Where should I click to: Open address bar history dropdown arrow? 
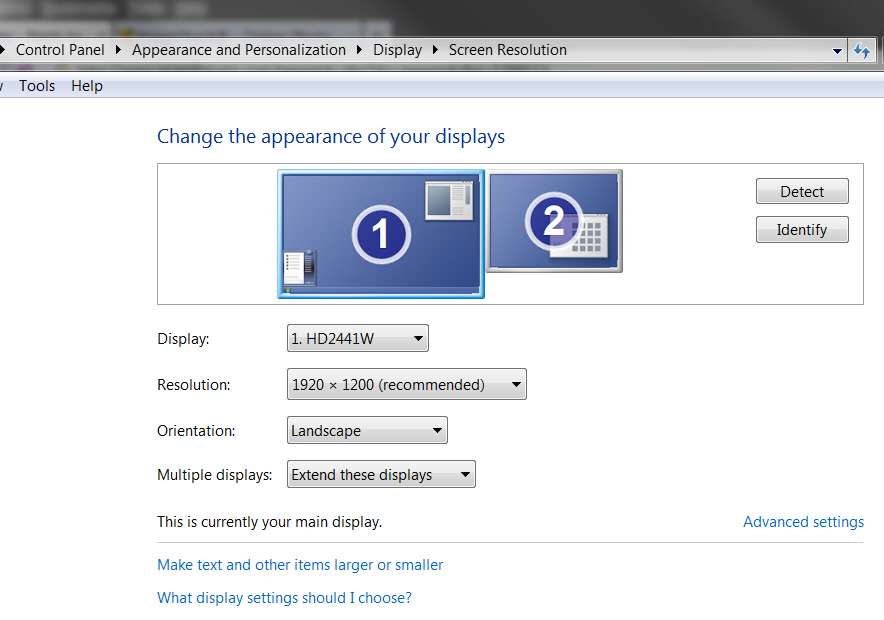click(837, 51)
